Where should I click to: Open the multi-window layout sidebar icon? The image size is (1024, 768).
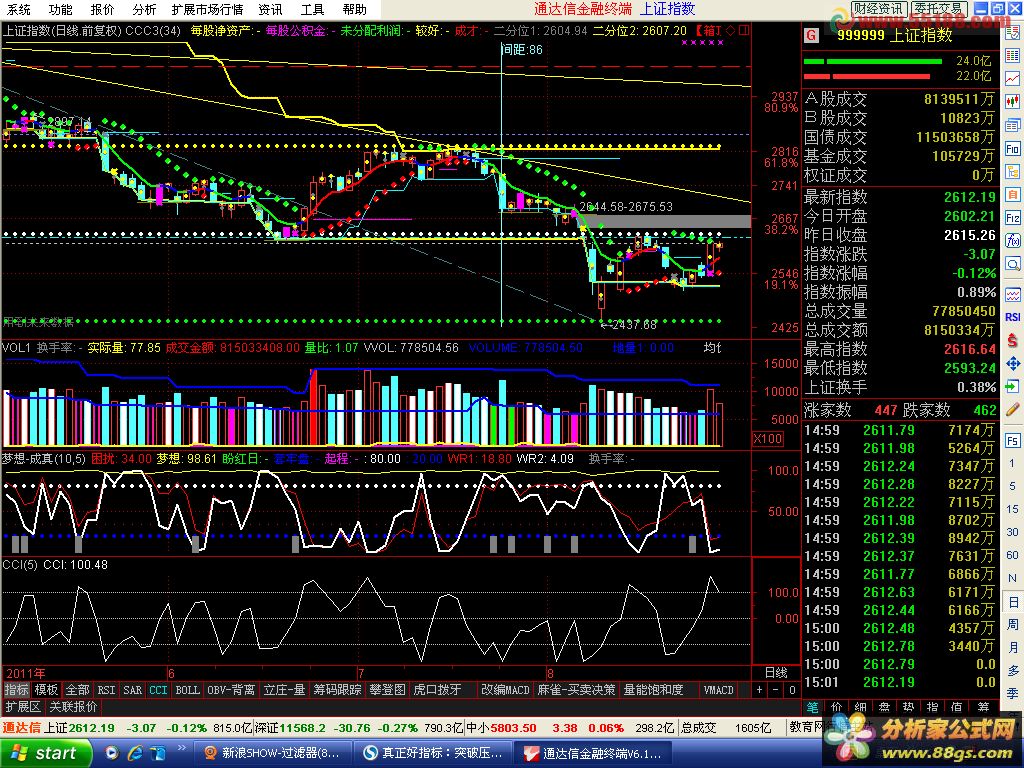point(1013,125)
